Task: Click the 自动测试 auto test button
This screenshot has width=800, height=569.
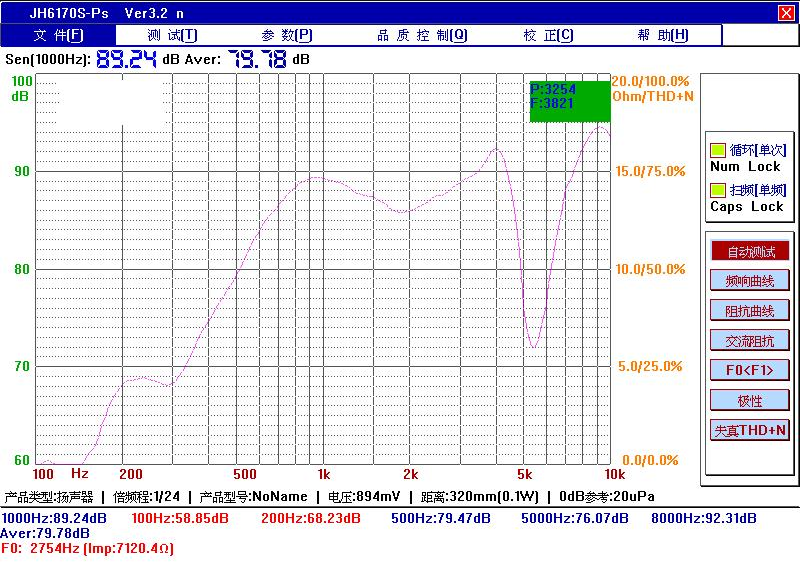Action: [749, 251]
